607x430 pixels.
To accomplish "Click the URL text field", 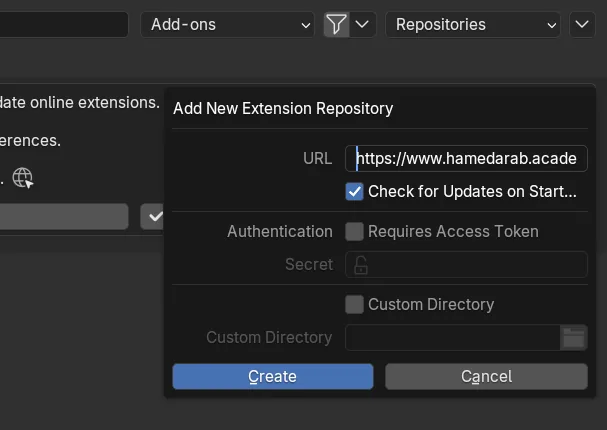I will pos(466,158).
